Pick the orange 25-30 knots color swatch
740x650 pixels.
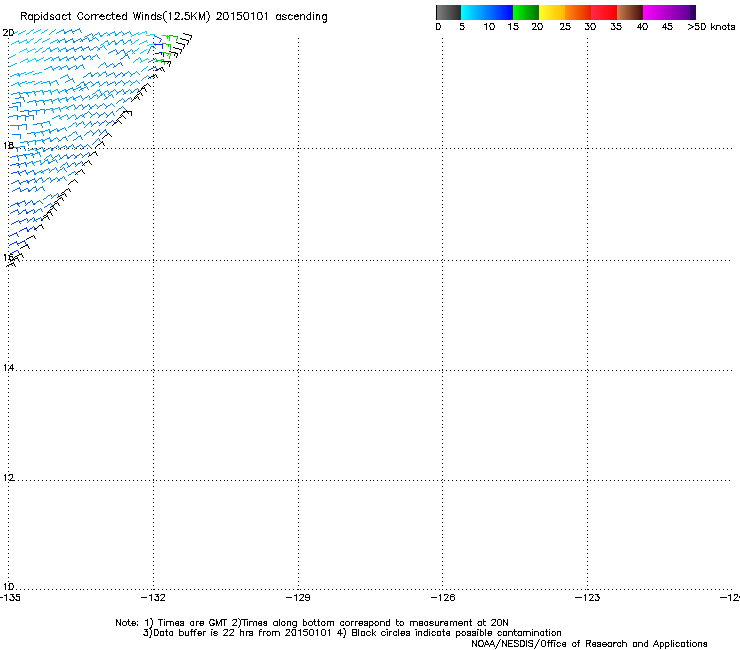[578, 12]
